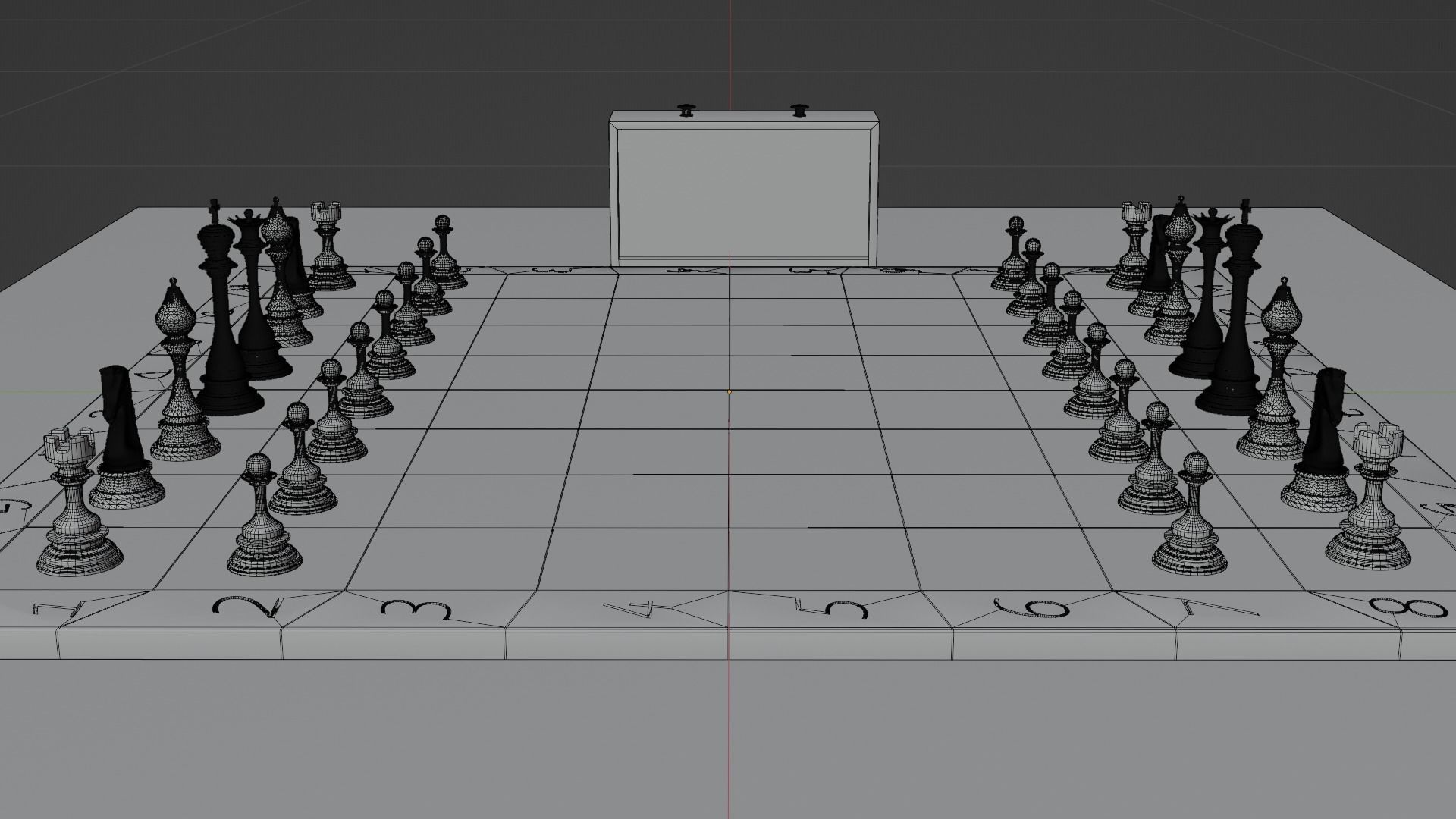Click the number 5 label on board edge

point(831,608)
